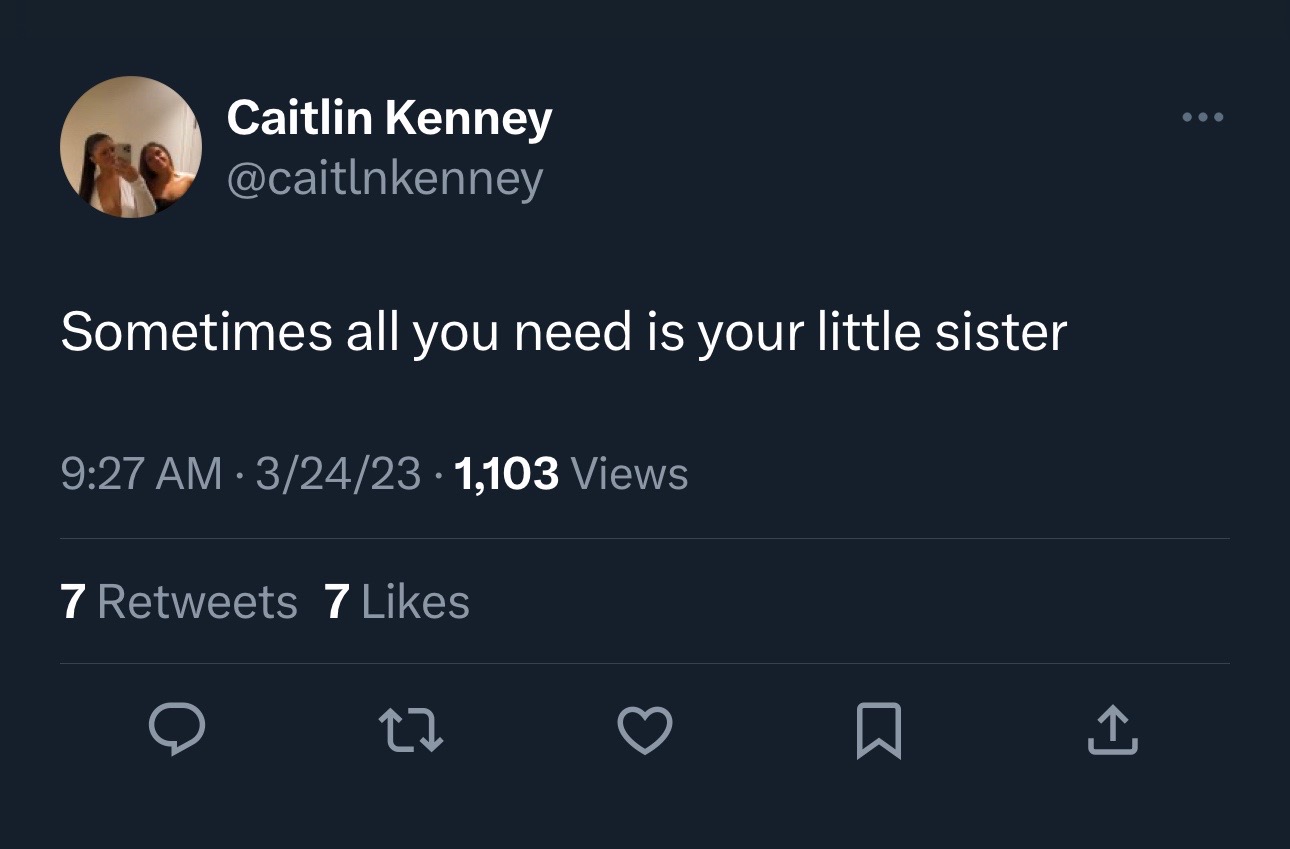This screenshot has width=1290, height=849.
Task: Open Caitlin Kenney's profile picture
Action: 131,147
